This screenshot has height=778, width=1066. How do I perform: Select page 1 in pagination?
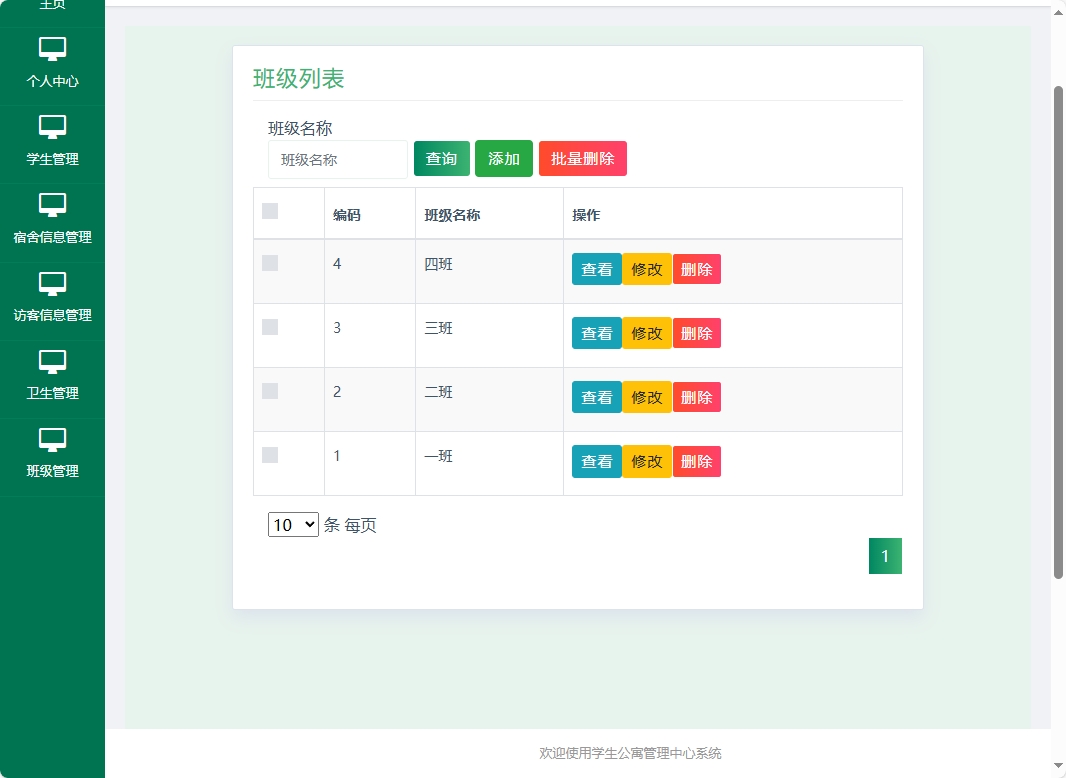pyautogui.click(x=885, y=556)
